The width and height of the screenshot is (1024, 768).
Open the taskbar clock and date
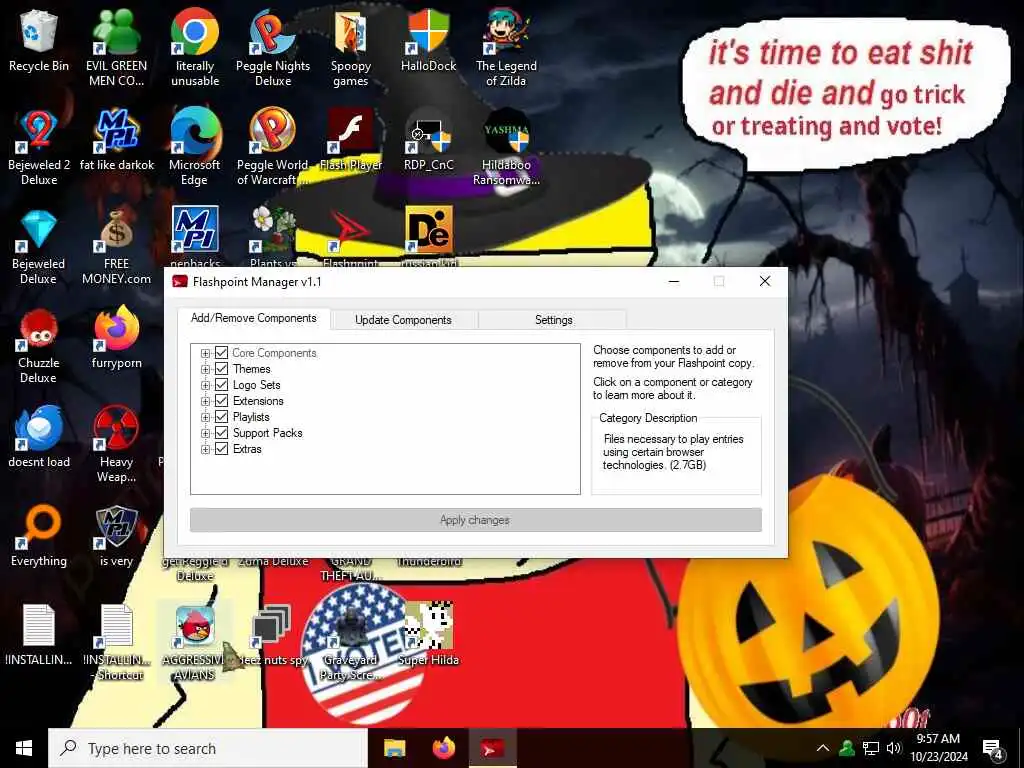point(938,748)
